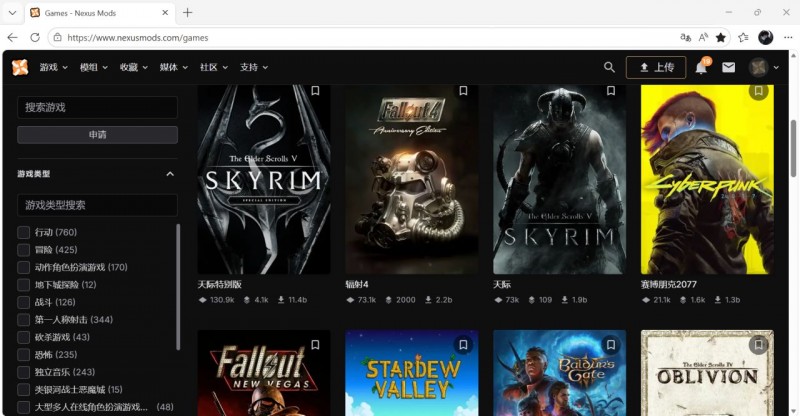Click the page vertical scrollbar
The height and width of the screenshot is (416, 800).
coord(793,148)
